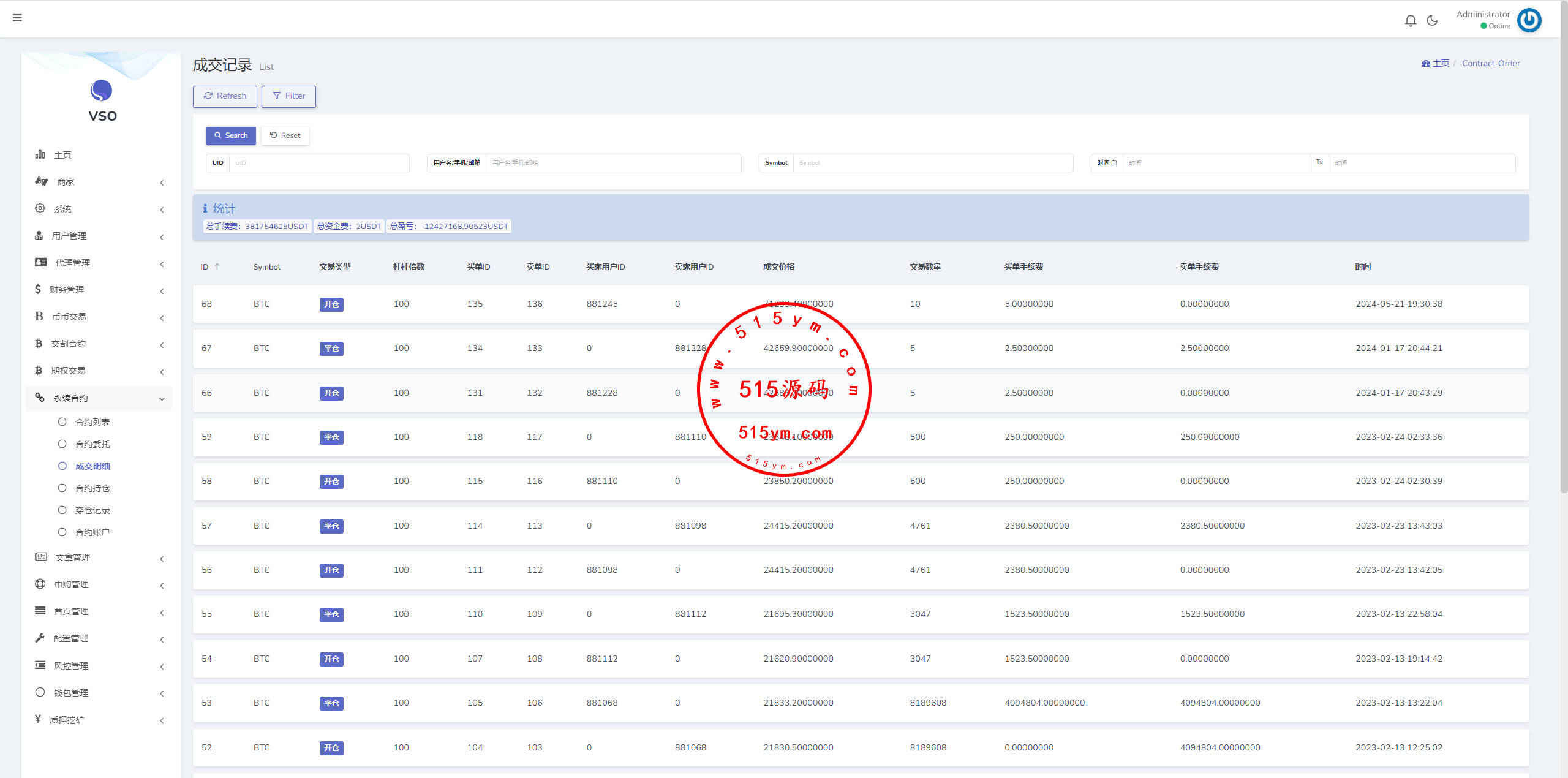Click the Symbol filter input field

[x=932, y=163]
